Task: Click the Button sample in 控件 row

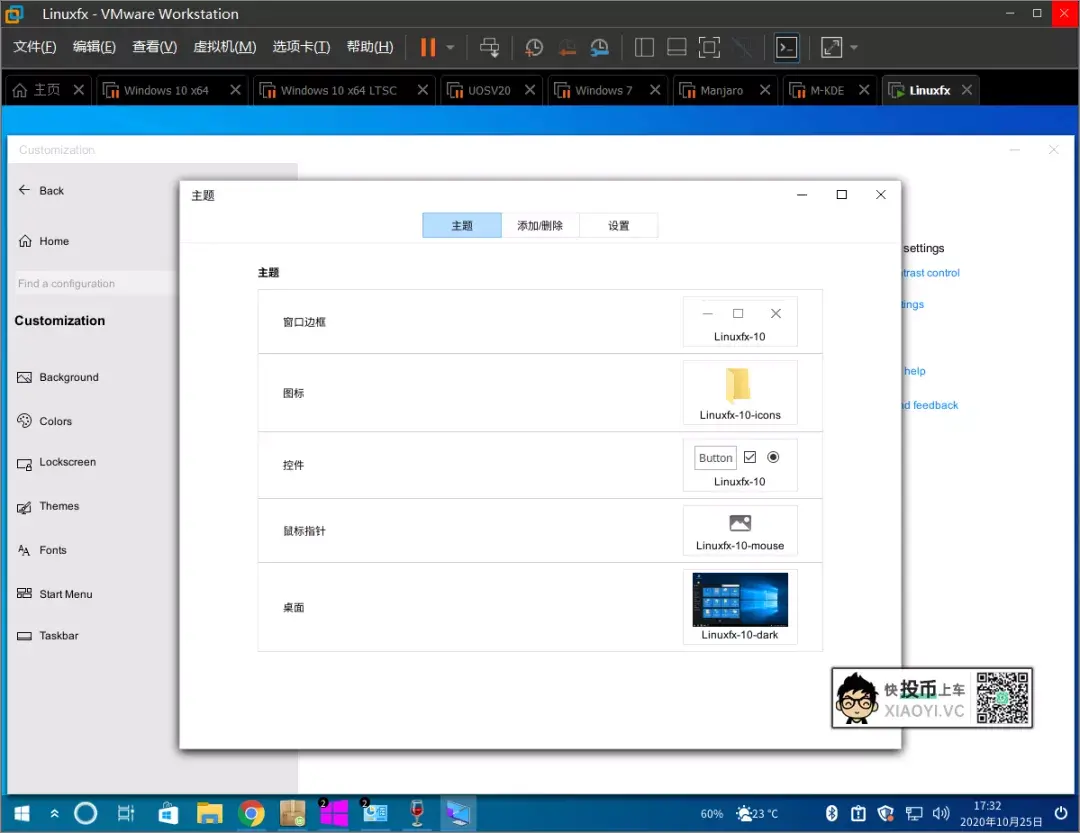Action: [715, 458]
